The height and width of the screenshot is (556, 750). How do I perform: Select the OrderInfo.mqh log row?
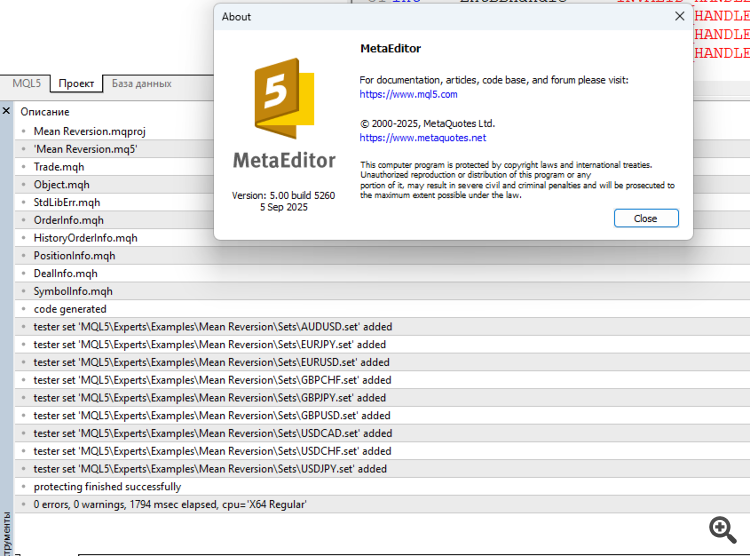click(382, 220)
